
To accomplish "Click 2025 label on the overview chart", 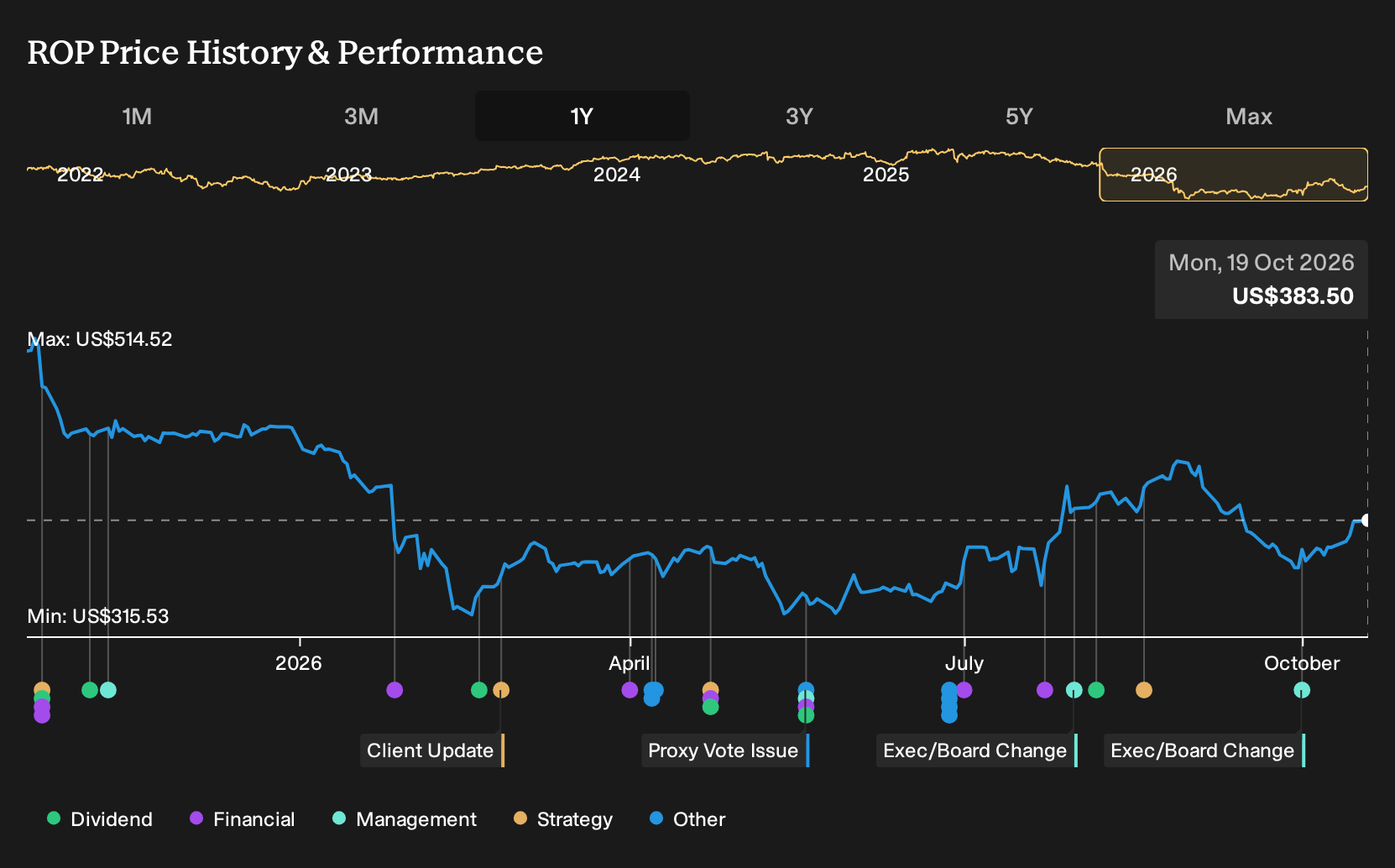I will click(886, 175).
